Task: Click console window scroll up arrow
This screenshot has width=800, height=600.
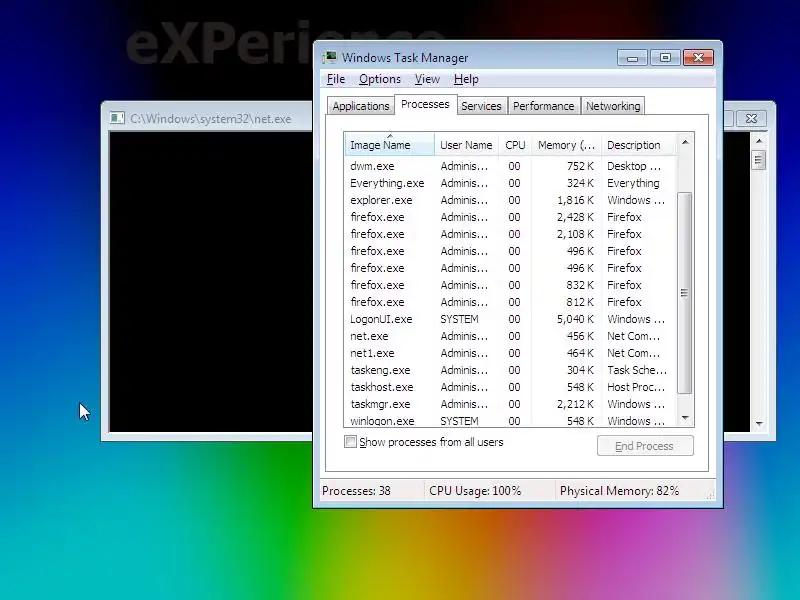Action: point(759,141)
